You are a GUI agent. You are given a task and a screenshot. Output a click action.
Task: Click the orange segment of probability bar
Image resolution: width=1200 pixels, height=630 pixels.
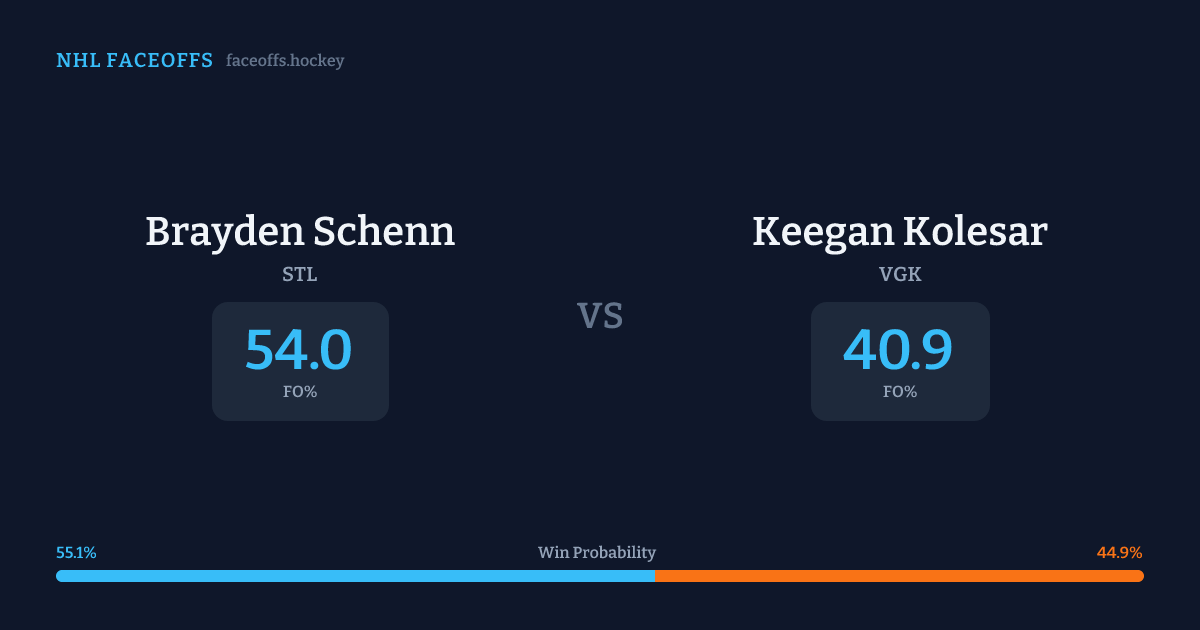tap(900, 576)
